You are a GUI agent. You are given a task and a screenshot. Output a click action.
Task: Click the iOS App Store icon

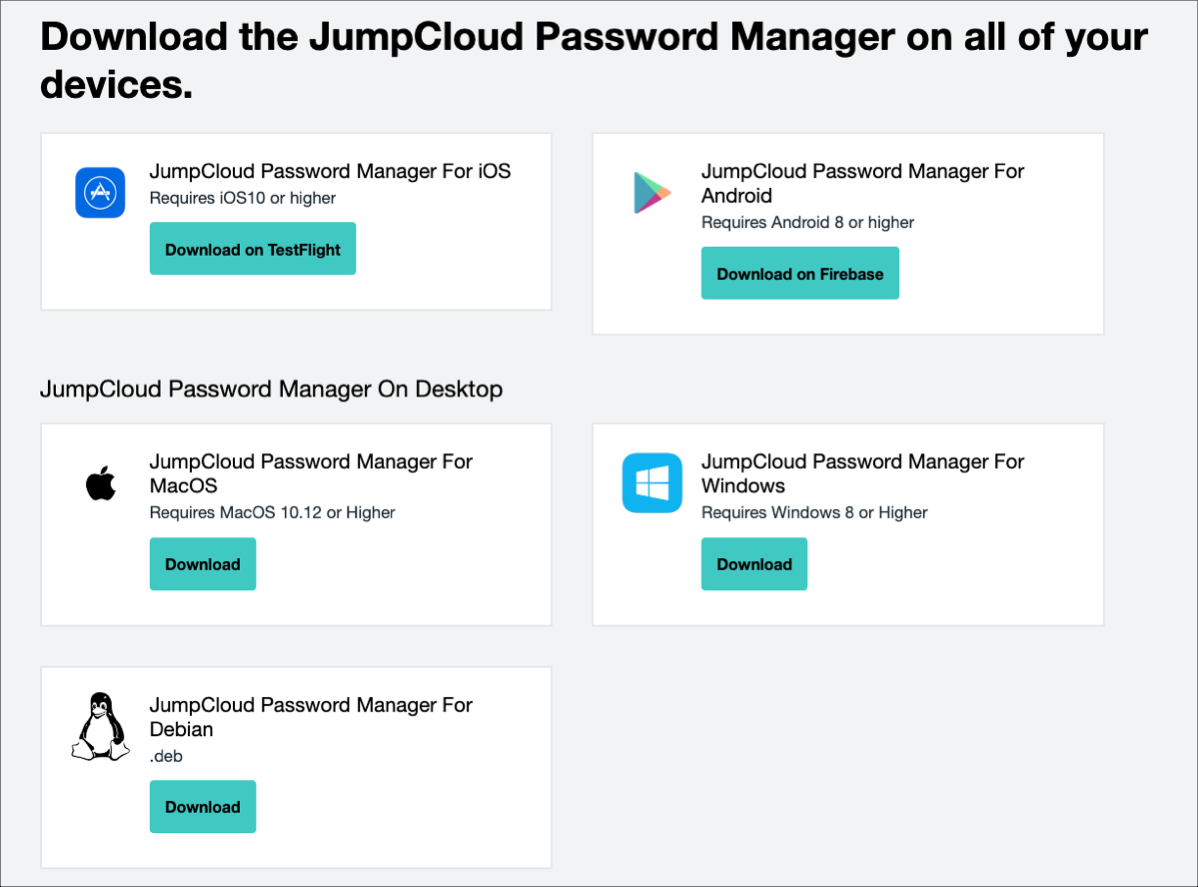click(x=100, y=192)
